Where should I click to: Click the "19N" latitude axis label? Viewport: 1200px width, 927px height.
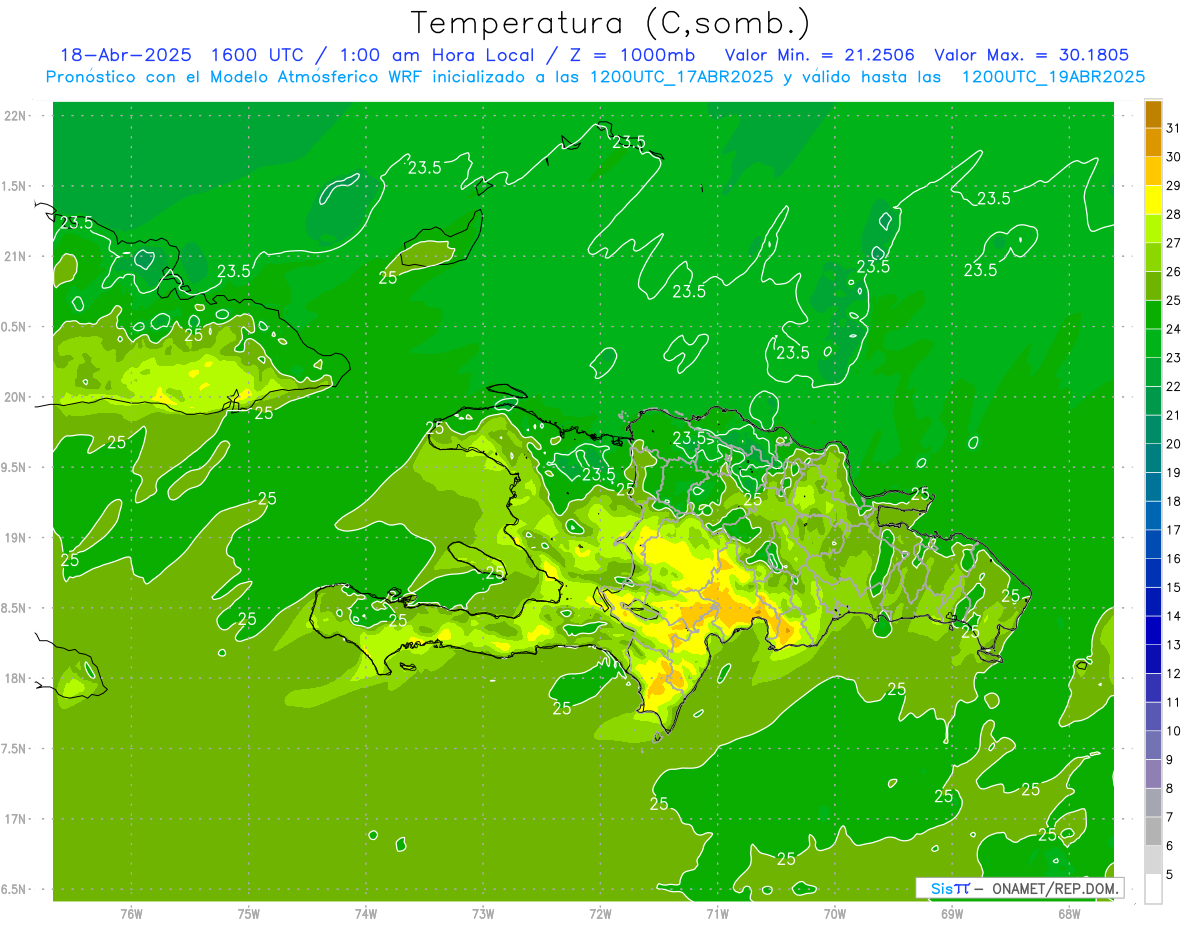click(x=17, y=538)
